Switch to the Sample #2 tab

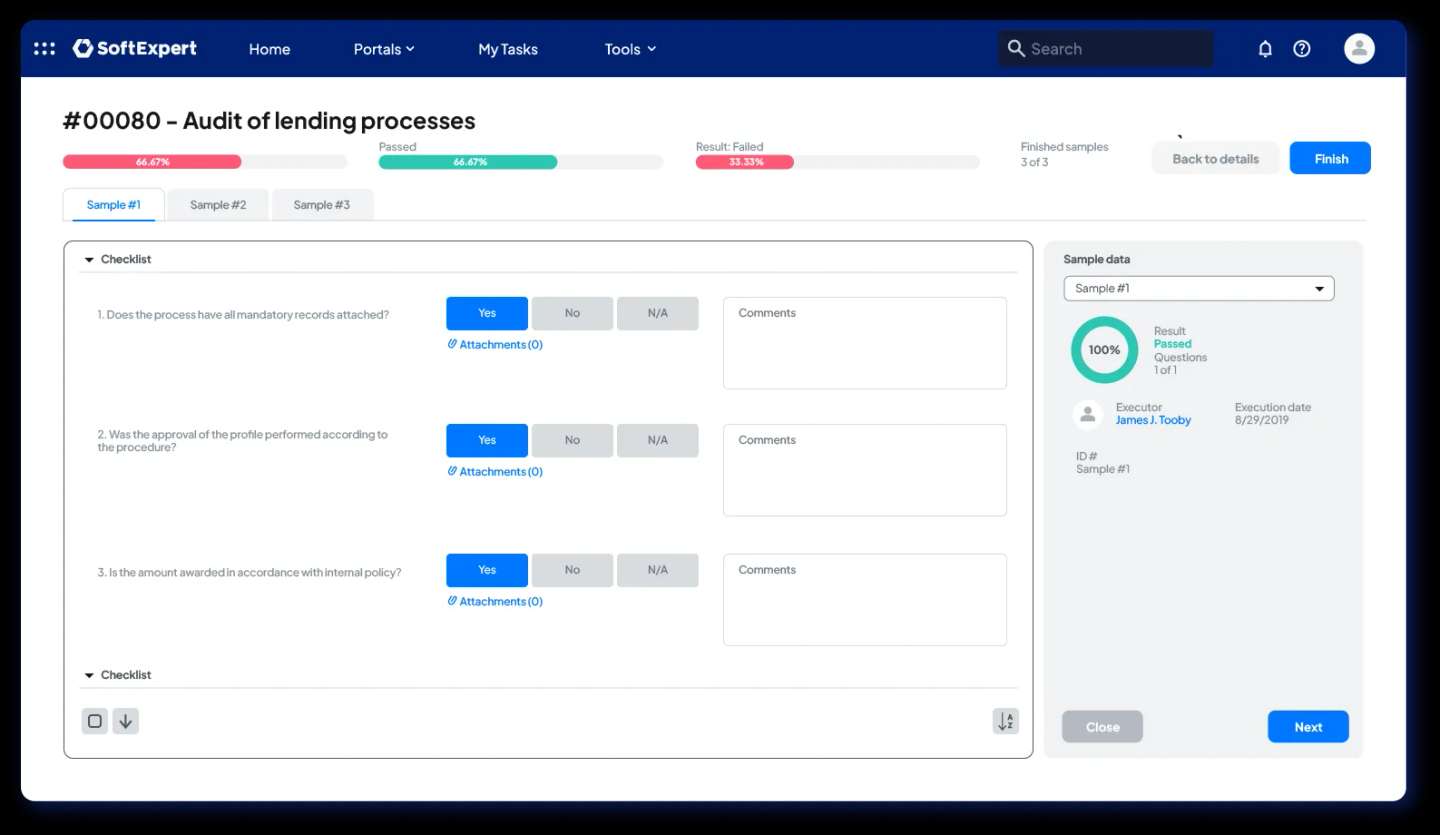218,205
